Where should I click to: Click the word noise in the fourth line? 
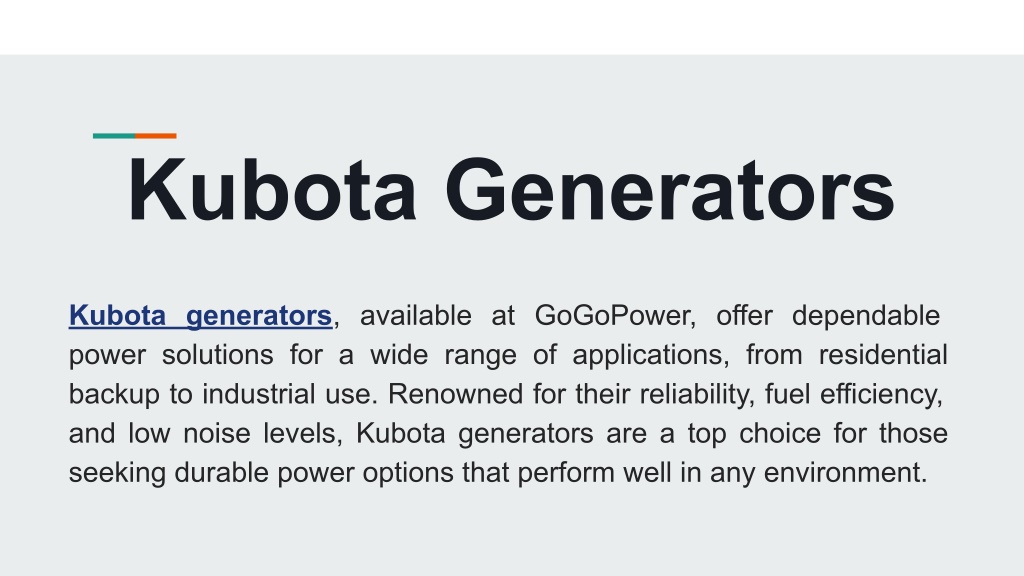216,434
